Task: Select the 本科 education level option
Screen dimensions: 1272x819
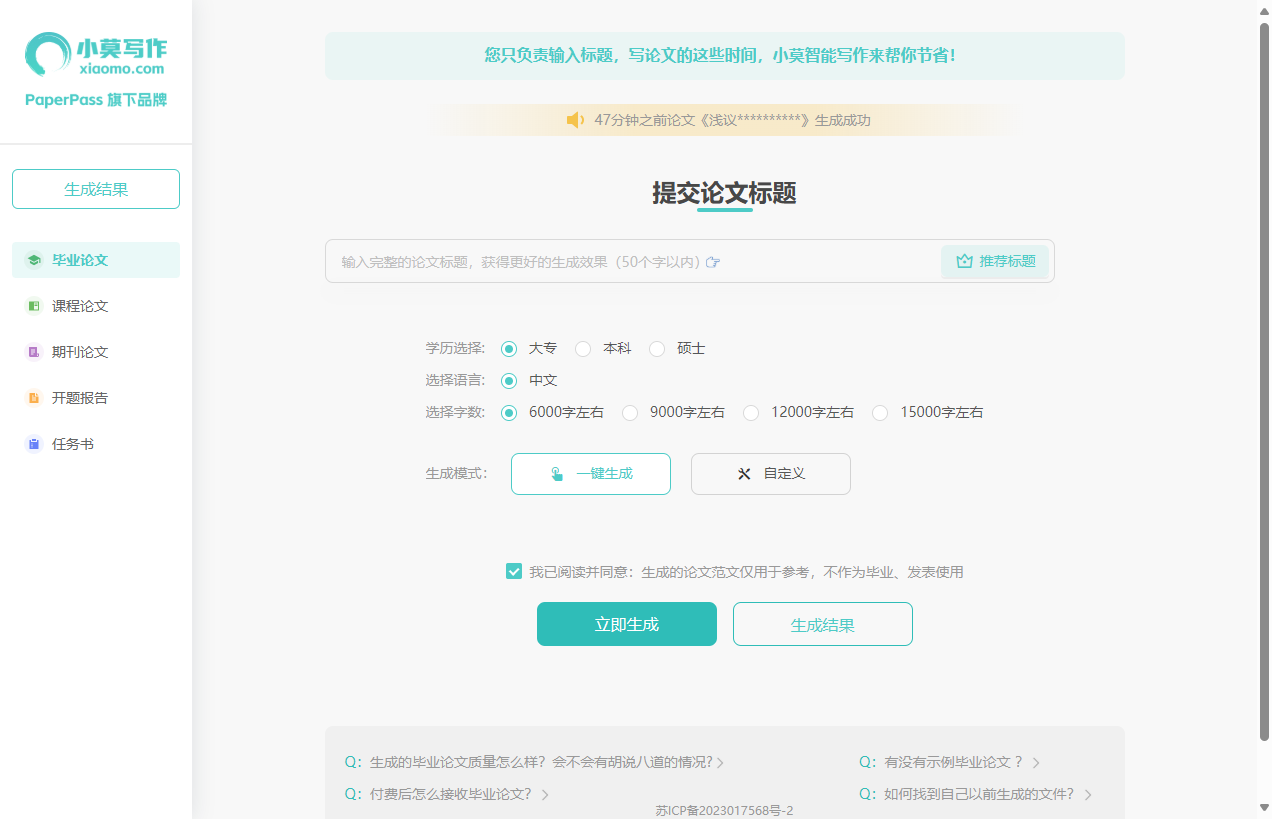Action: [583, 348]
